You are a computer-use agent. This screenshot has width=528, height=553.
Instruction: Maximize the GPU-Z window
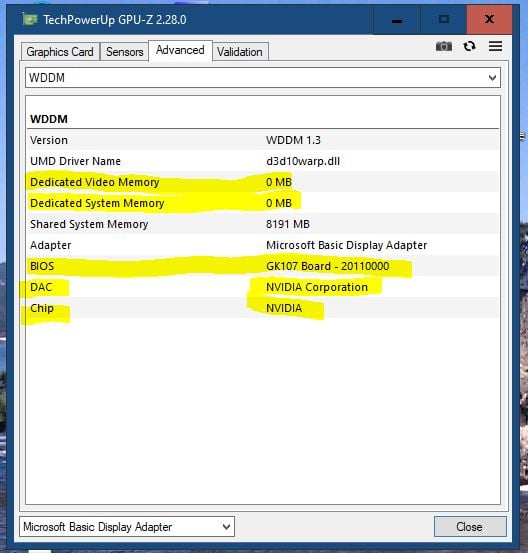444,19
